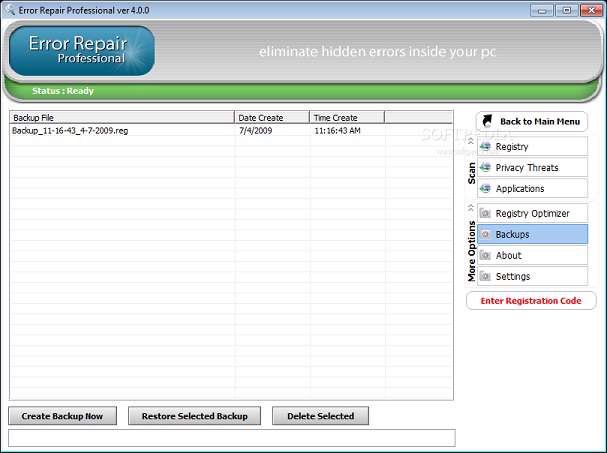Image resolution: width=607 pixels, height=453 pixels.
Task: Select the Backups menu label
Action: point(512,234)
